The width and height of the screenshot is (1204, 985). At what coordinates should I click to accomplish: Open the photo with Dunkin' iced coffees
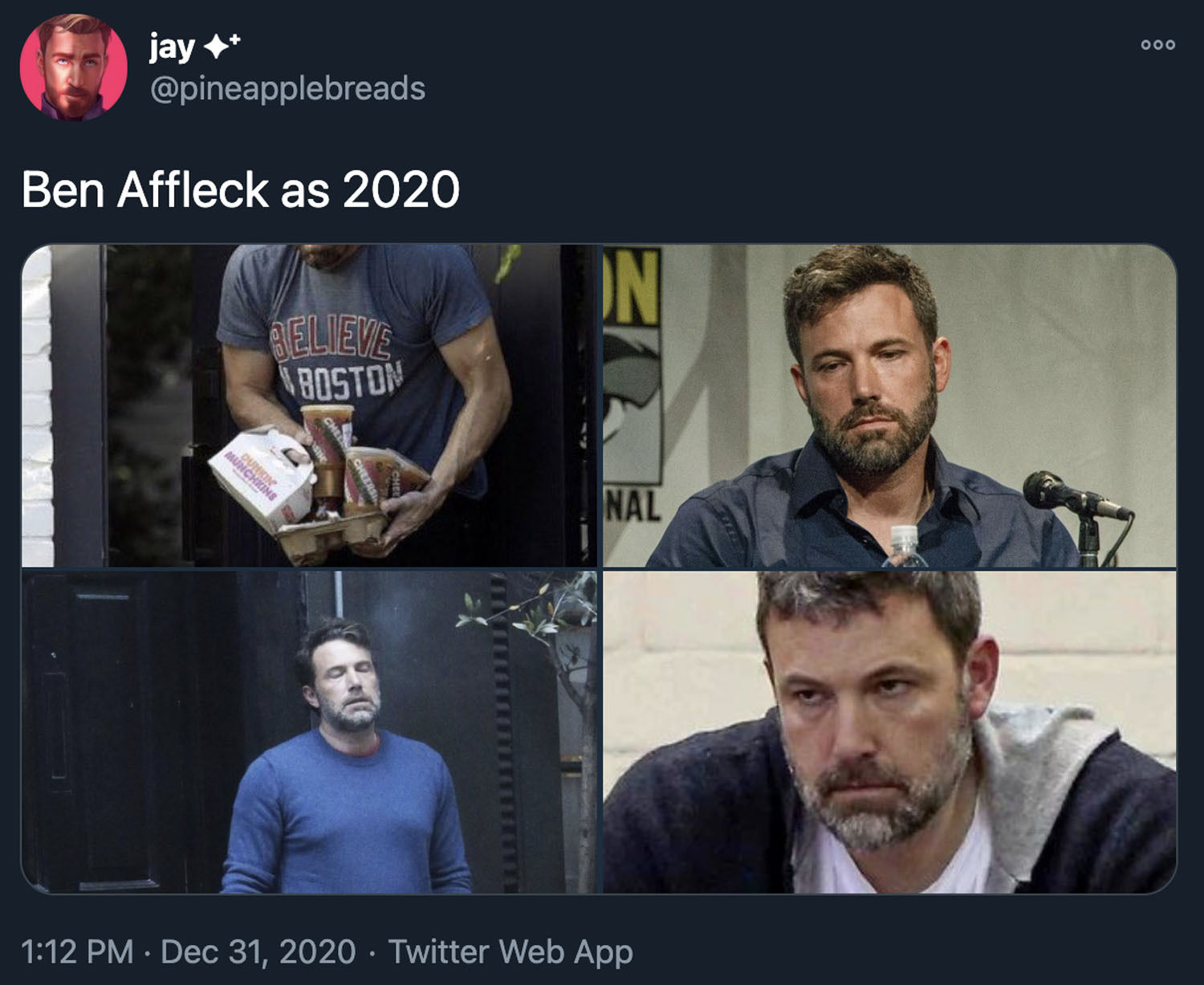[309, 405]
